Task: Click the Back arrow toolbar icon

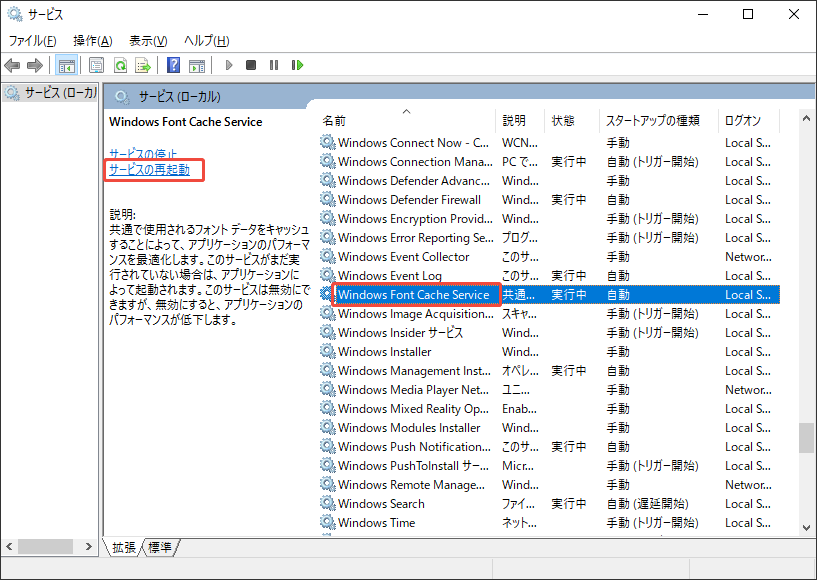Action: pos(12,65)
